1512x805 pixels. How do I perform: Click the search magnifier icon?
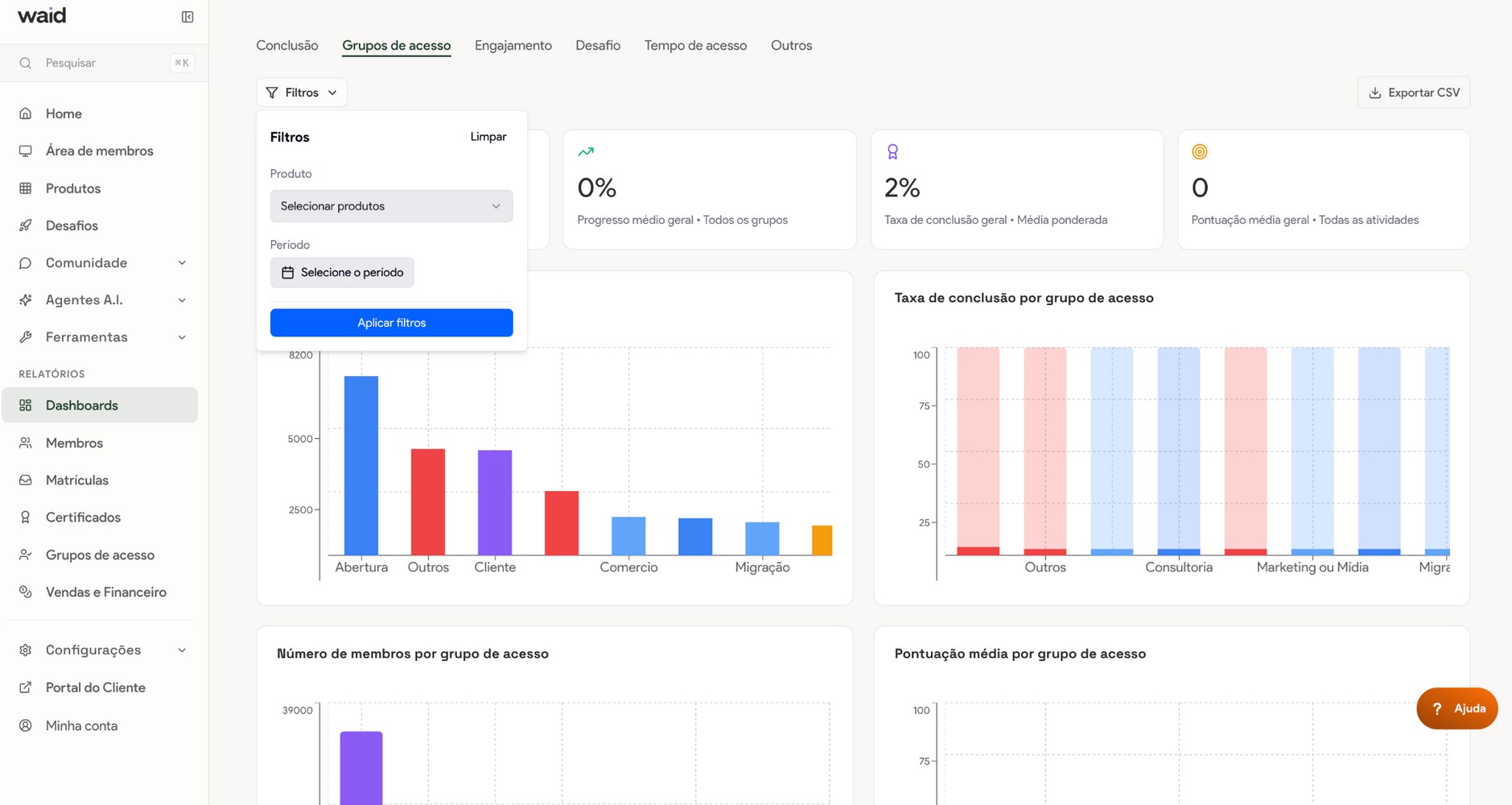click(26, 63)
